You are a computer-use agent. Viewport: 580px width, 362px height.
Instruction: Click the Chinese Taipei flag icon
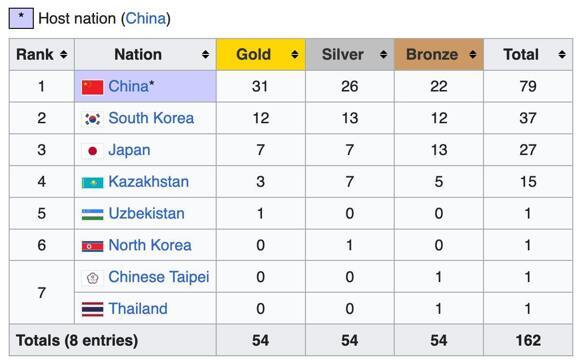click(x=92, y=278)
